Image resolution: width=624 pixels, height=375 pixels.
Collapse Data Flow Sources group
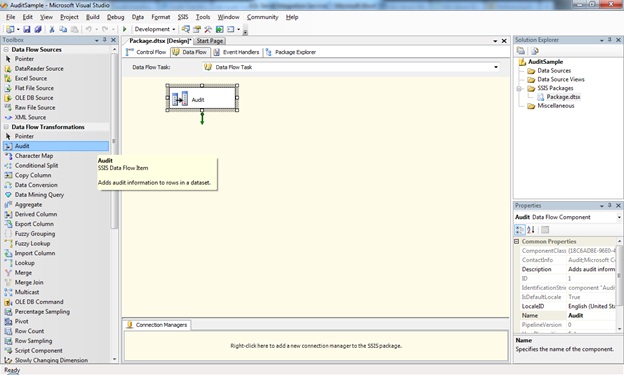(6, 49)
